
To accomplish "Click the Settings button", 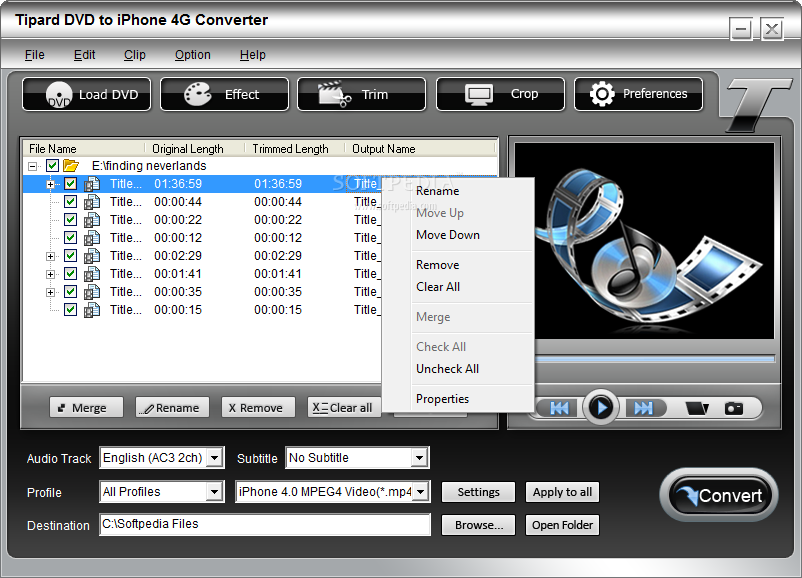I will [x=478, y=492].
